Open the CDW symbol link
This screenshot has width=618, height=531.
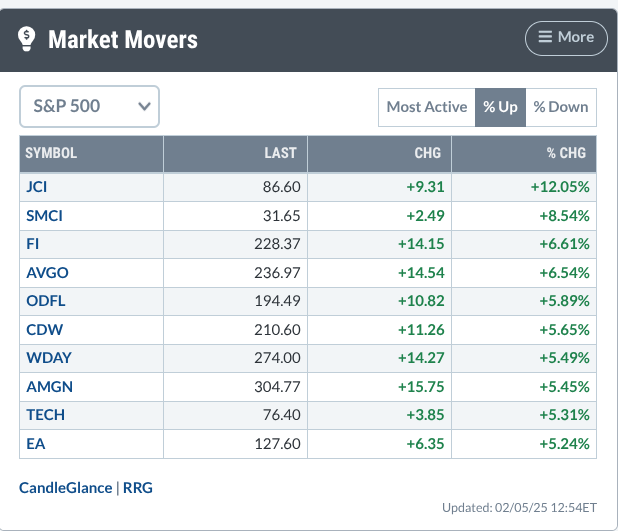(45, 330)
